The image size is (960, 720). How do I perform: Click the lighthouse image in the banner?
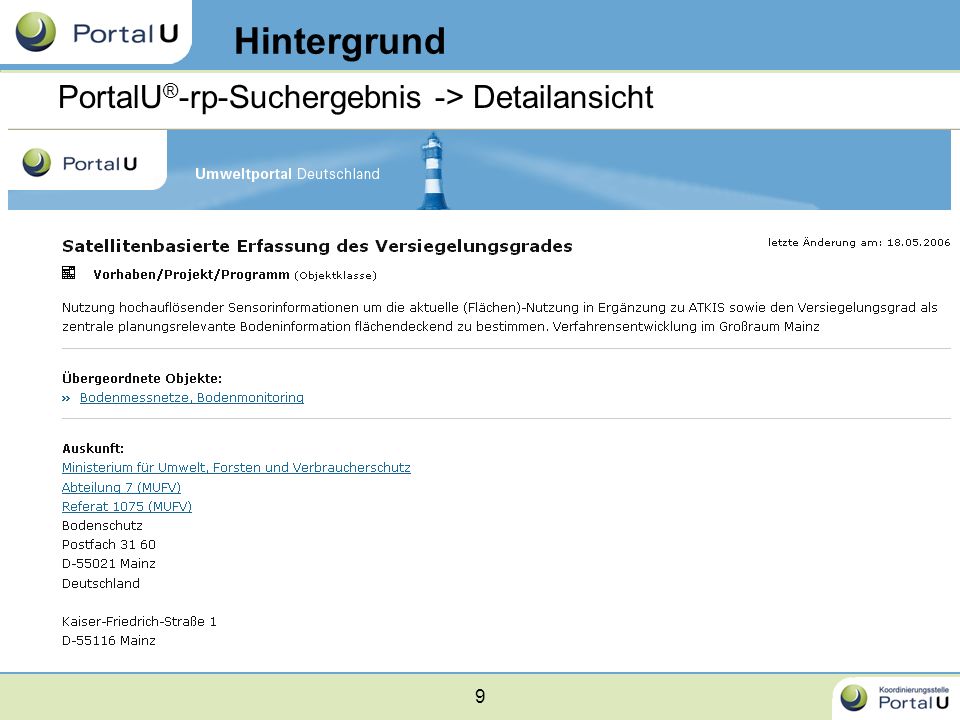433,171
